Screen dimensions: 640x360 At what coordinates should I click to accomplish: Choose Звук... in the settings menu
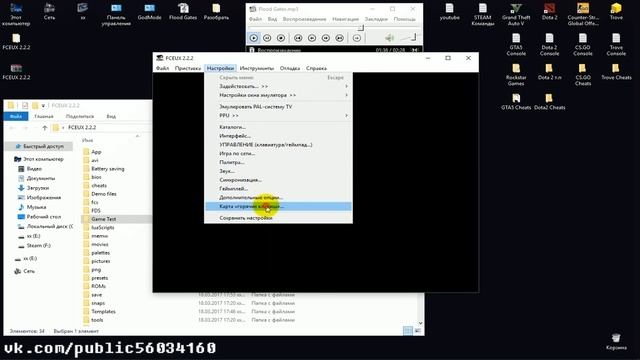pyautogui.click(x=278, y=171)
